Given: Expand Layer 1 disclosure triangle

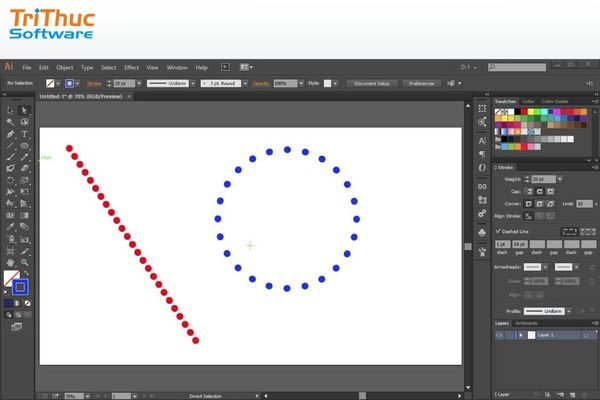Looking at the screenshot, I should tap(521, 335).
